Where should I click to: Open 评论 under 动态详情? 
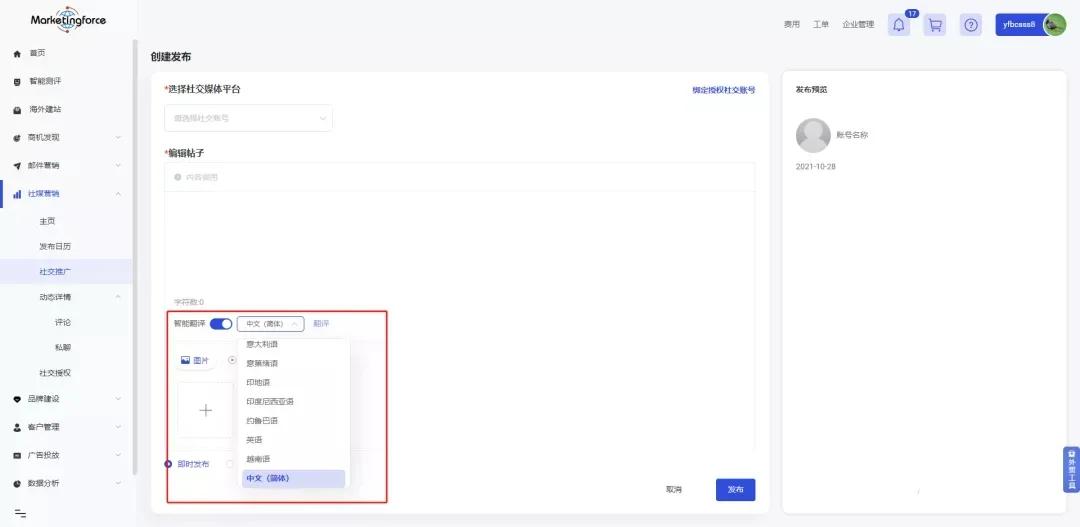click(63, 322)
